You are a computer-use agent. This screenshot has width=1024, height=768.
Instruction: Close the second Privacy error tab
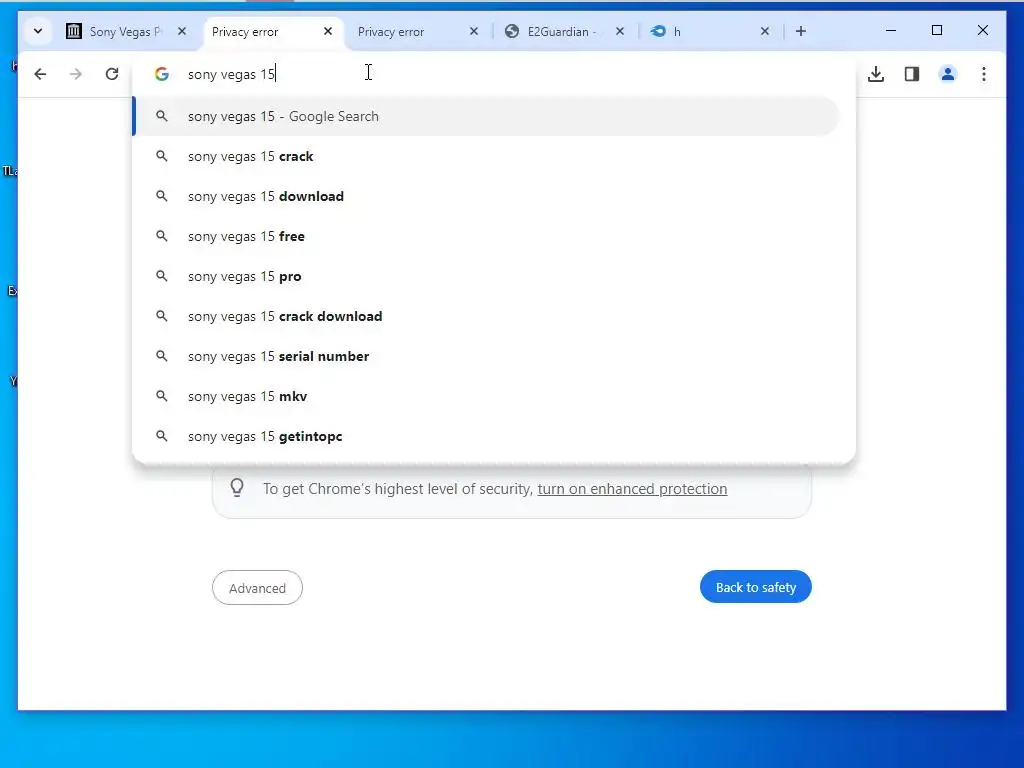pos(474,31)
